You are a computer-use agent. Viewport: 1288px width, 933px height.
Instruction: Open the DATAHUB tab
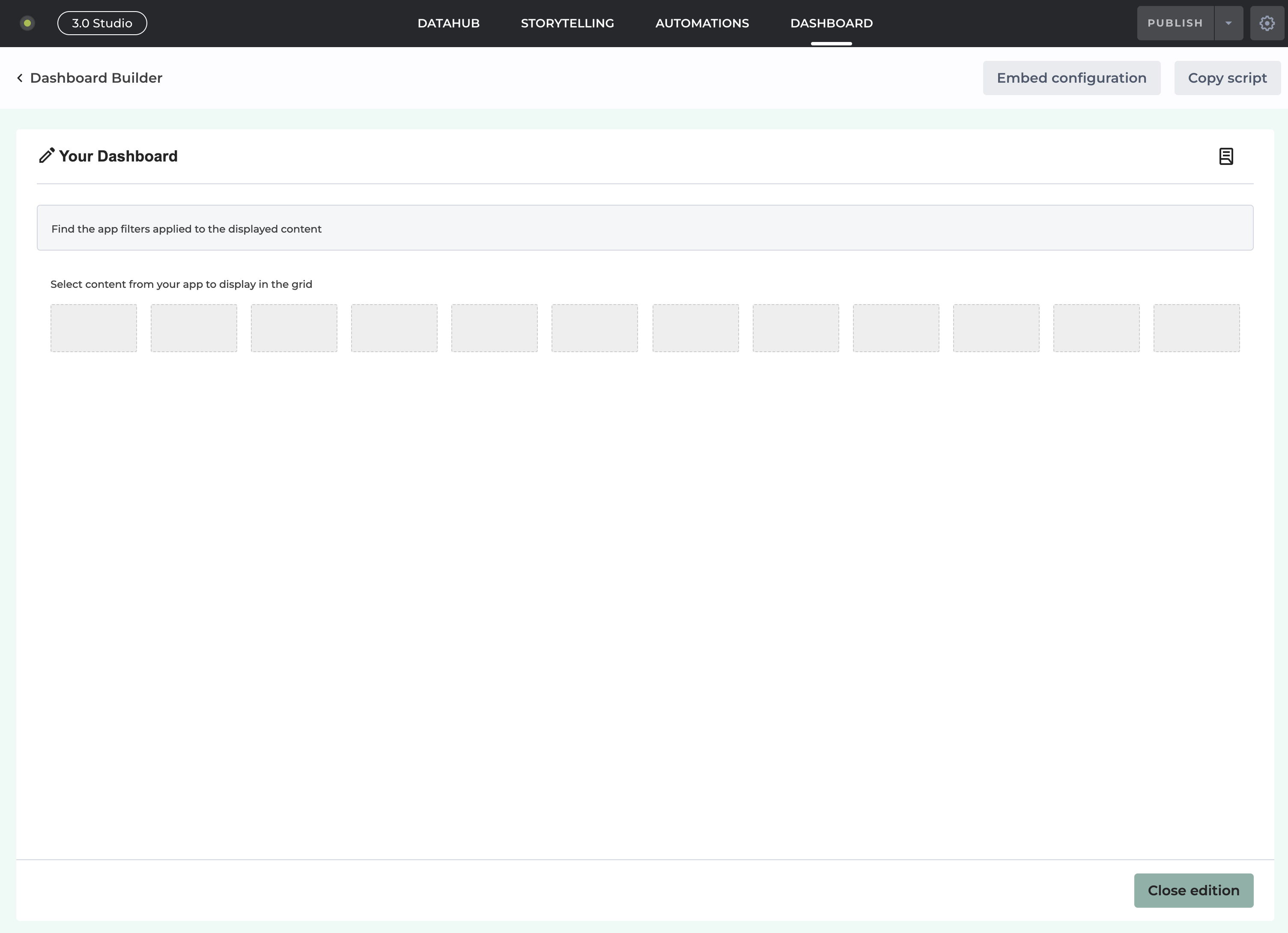[448, 23]
